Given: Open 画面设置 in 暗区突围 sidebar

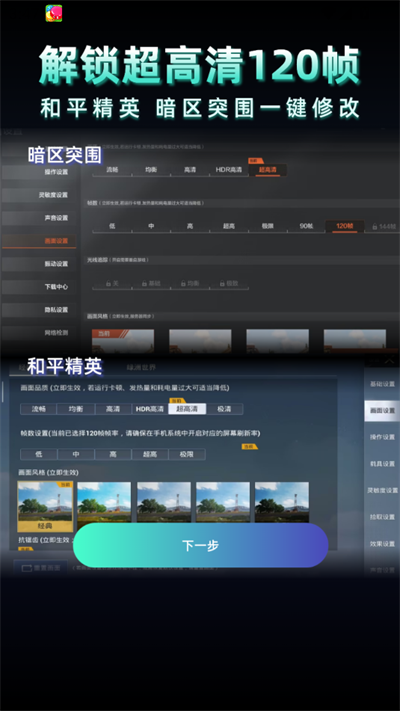Looking at the screenshot, I should 39,241.
